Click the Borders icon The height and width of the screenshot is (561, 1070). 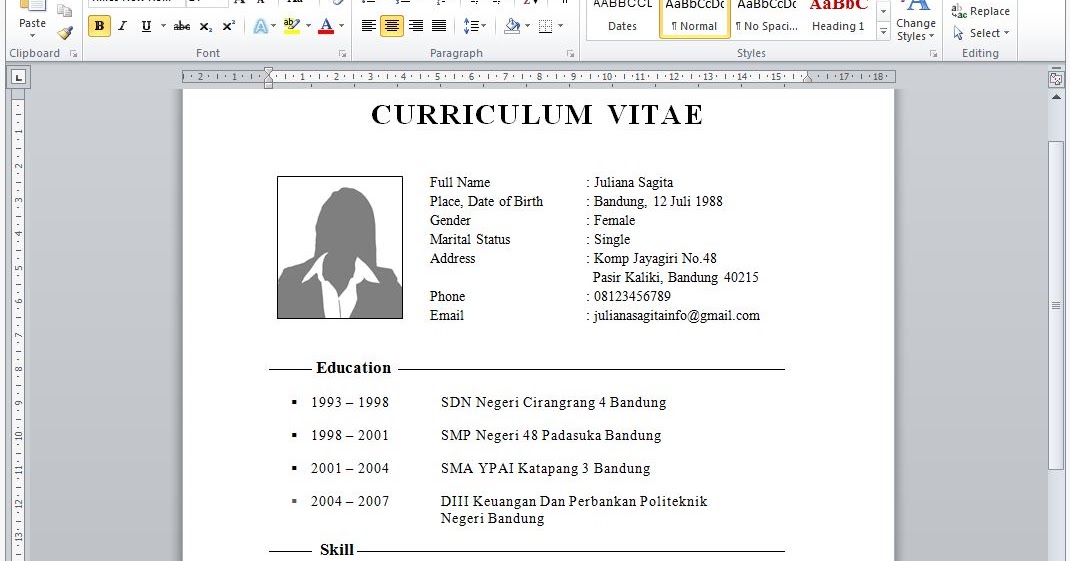click(545, 26)
